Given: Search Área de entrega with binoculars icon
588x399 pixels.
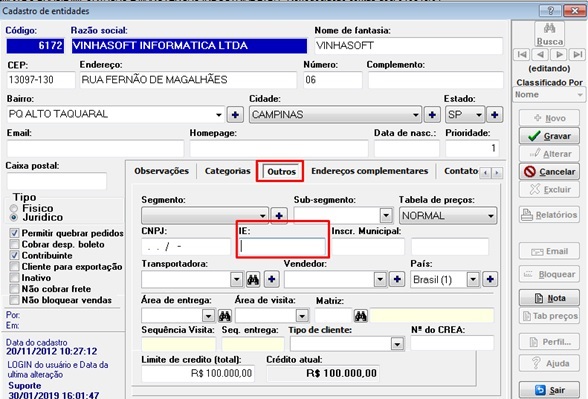Looking at the screenshot, I should (x=225, y=316).
